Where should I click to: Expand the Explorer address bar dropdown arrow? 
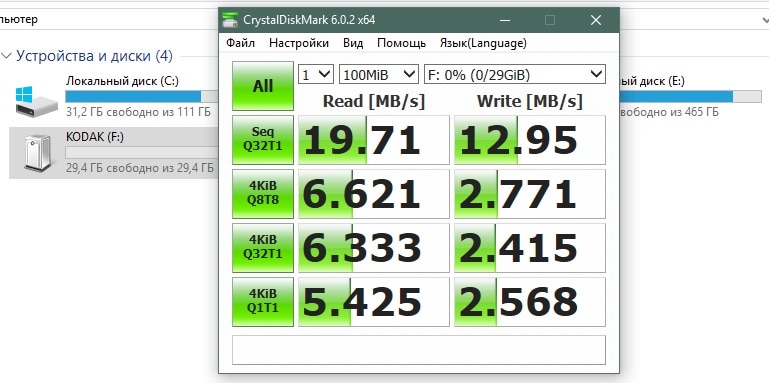pyautogui.click(x=765, y=20)
